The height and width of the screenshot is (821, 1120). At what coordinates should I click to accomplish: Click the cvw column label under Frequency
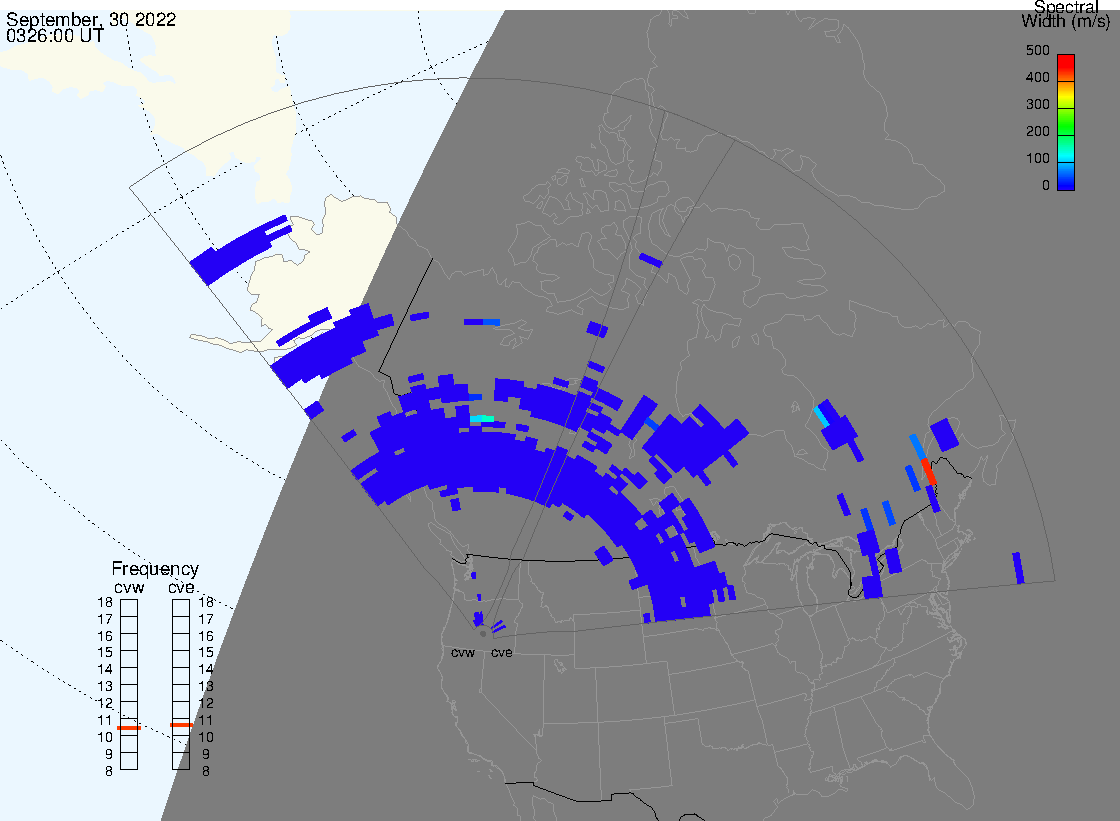click(x=129, y=587)
